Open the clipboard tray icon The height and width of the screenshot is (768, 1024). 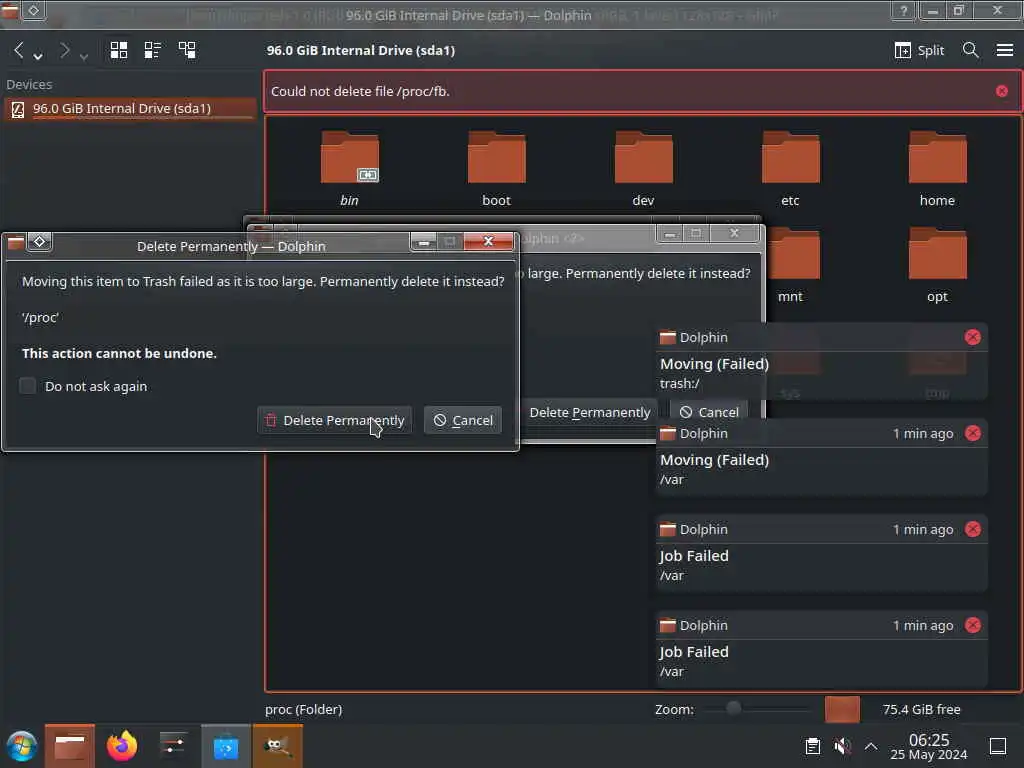pos(812,746)
